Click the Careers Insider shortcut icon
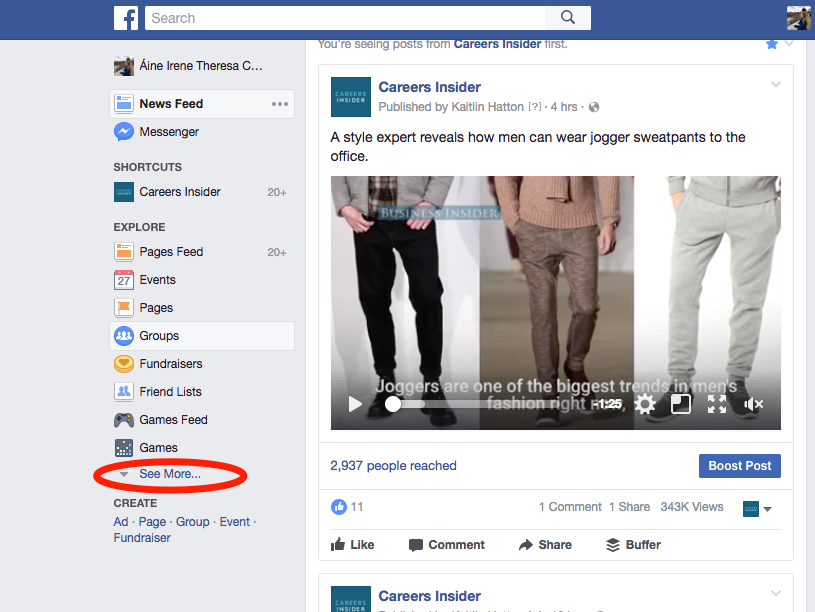The image size is (815, 612). click(124, 192)
